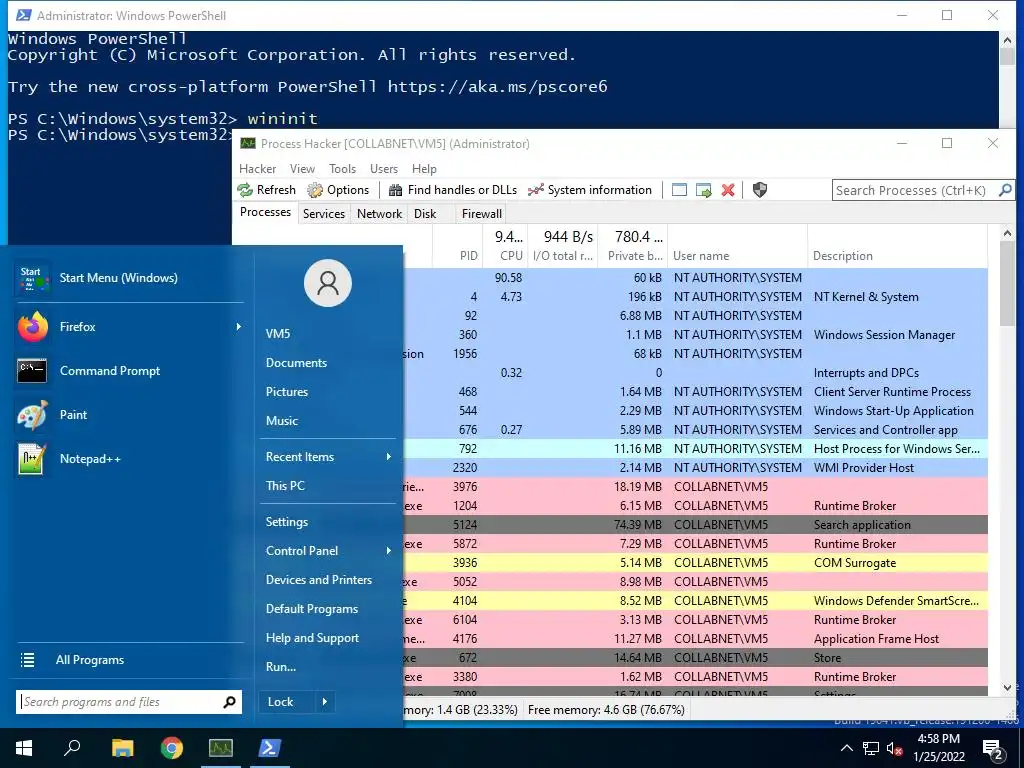Screen dimensions: 1024x768
Task: Open the notification center icon
Action: (994, 750)
